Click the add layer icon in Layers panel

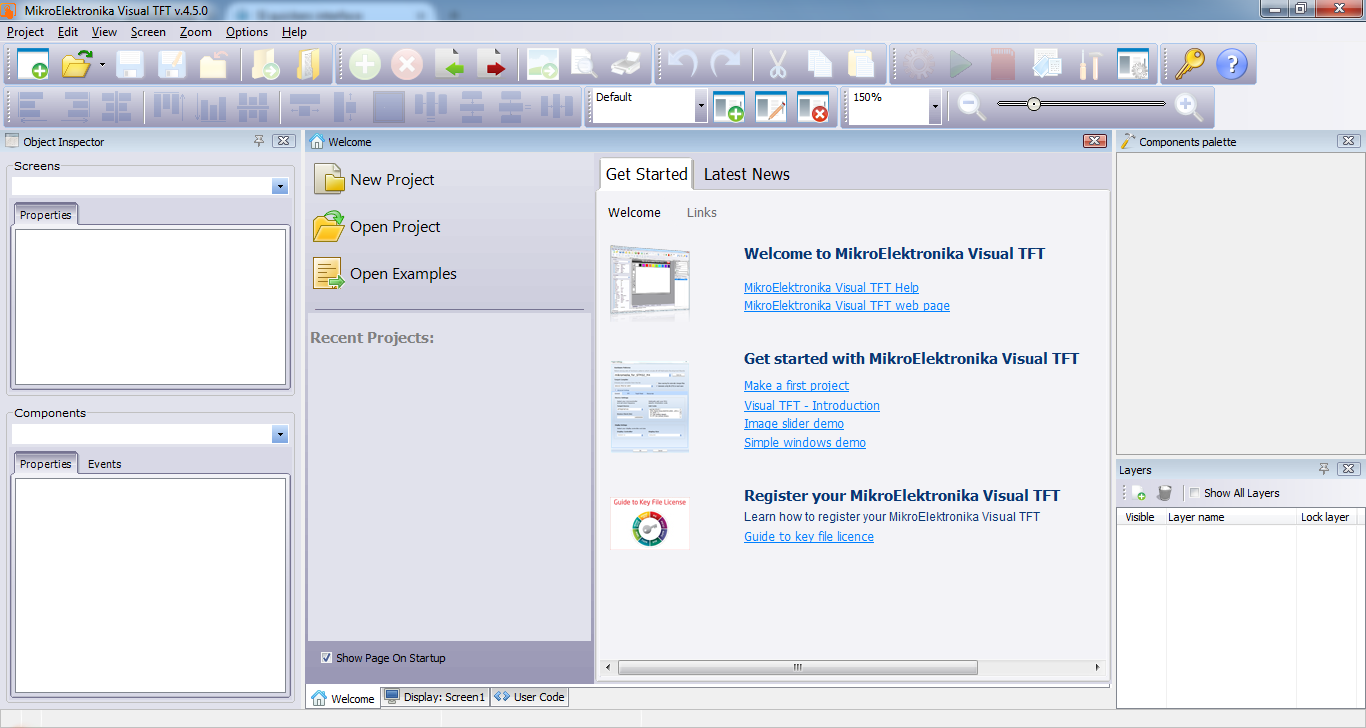click(1138, 493)
